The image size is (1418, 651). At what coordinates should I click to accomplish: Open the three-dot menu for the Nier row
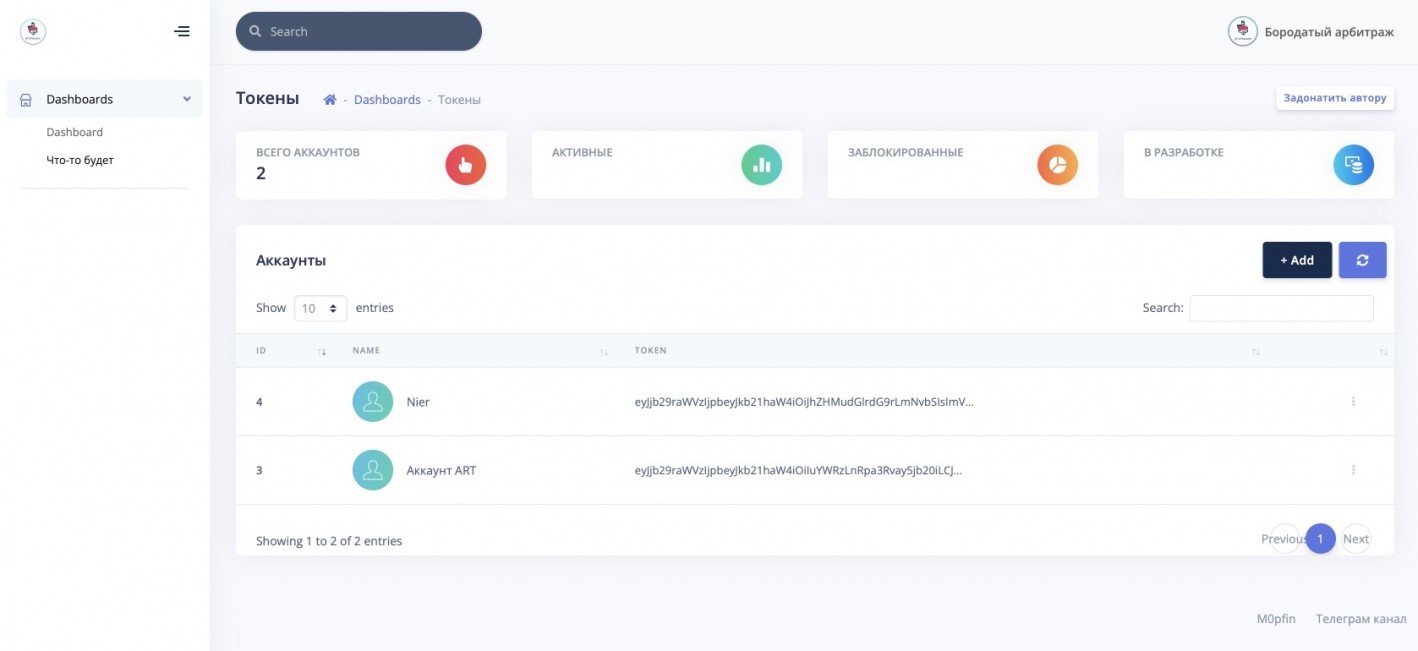(1353, 401)
